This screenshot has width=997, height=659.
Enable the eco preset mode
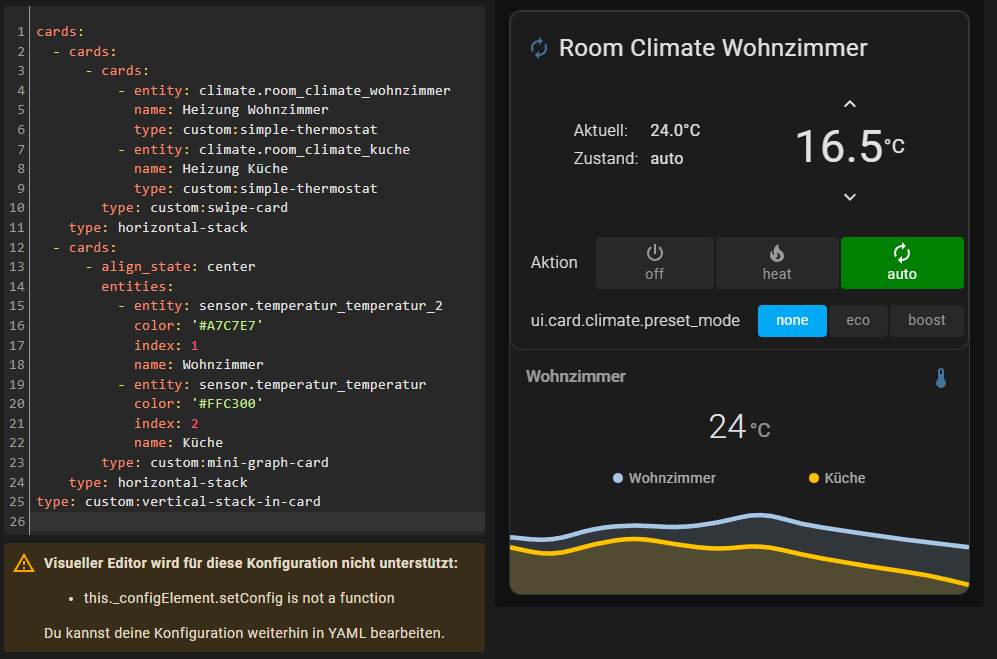(860, 320)
